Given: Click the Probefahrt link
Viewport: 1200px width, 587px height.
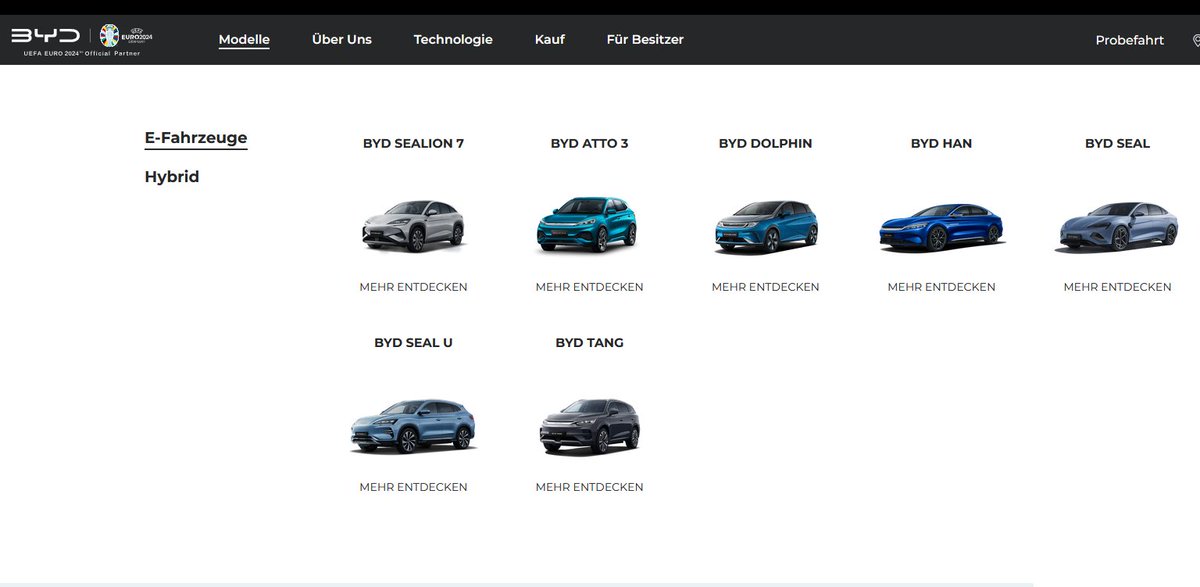Looking at the screenshot, I should click(x=1130, y=40).
